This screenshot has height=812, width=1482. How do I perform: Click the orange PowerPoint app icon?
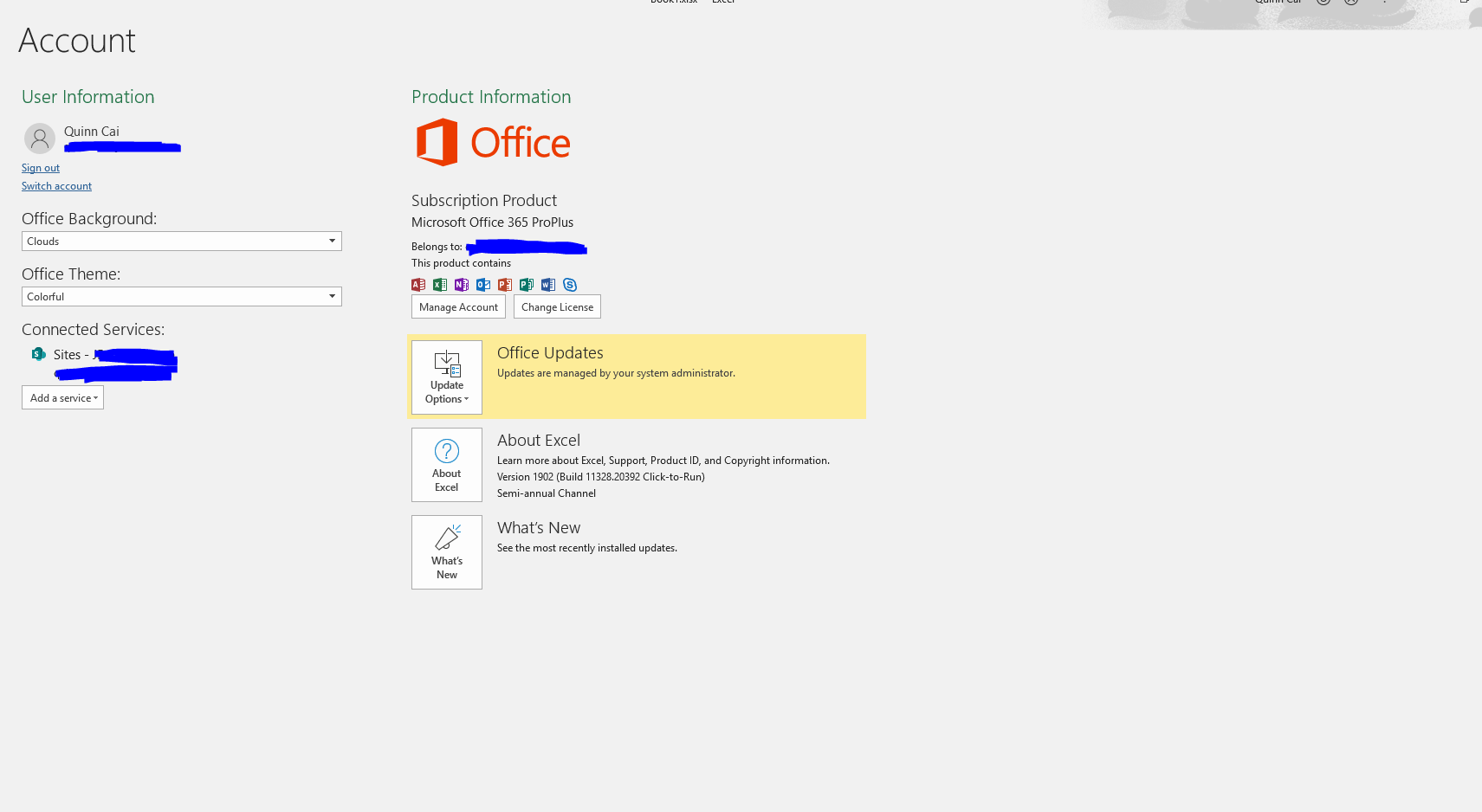(x=505, y=285)
